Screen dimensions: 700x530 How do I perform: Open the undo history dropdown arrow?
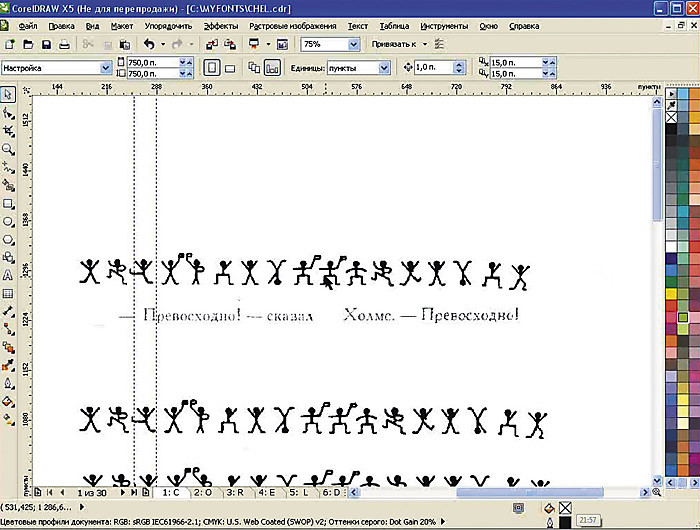coord(163,44)
